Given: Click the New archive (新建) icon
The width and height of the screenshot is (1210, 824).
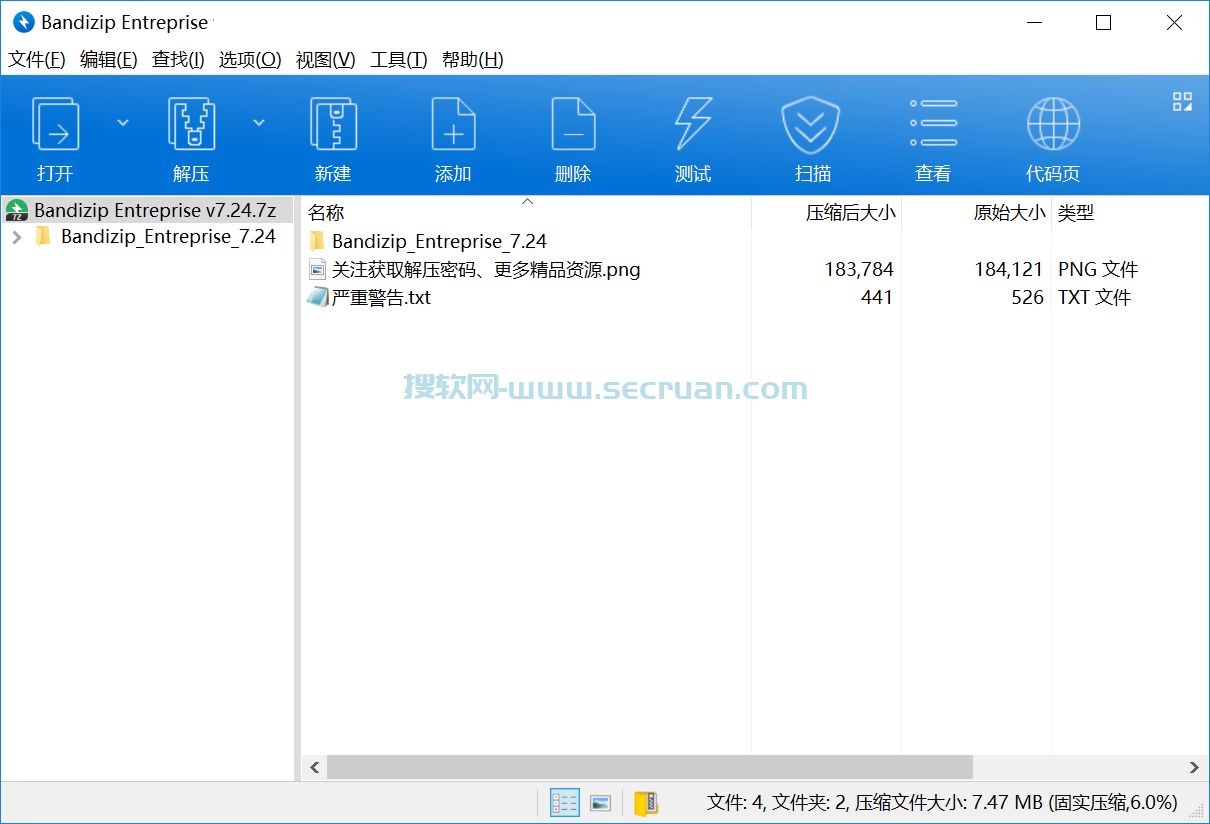Looking at the screenshot, I should click(333, 124).
